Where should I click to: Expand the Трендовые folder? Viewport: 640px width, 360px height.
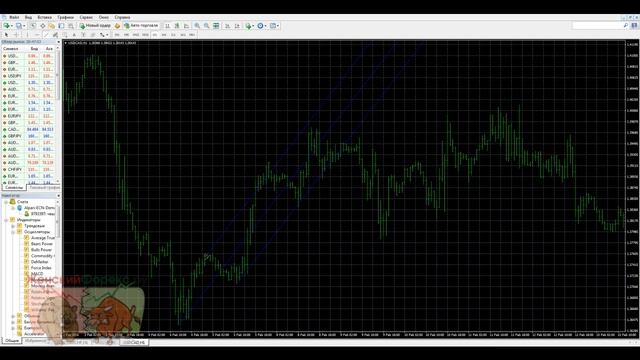[13, 226]
